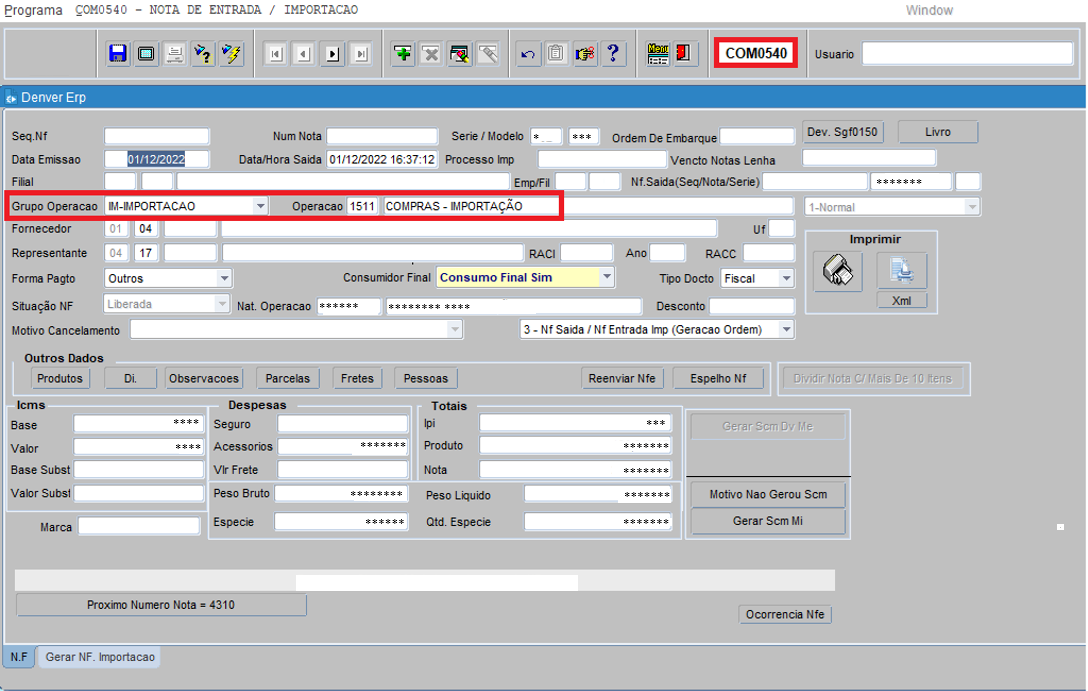Screen dimensions: 1088x691
Task: Open the Consumidor Final dropdown
Action: [x=606, y=278]
